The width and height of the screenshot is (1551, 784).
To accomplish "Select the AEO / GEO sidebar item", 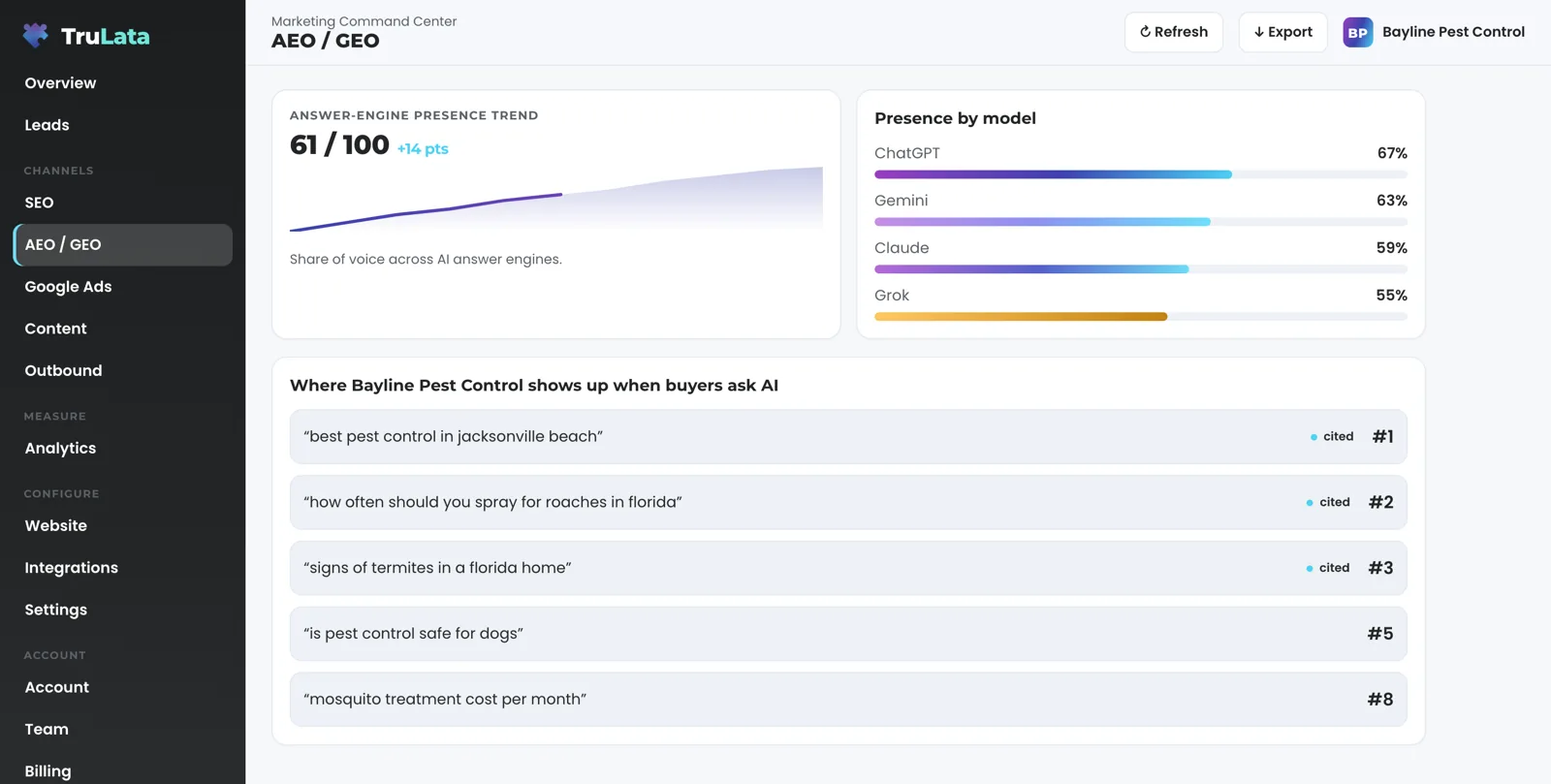I will tap(122, 244).
